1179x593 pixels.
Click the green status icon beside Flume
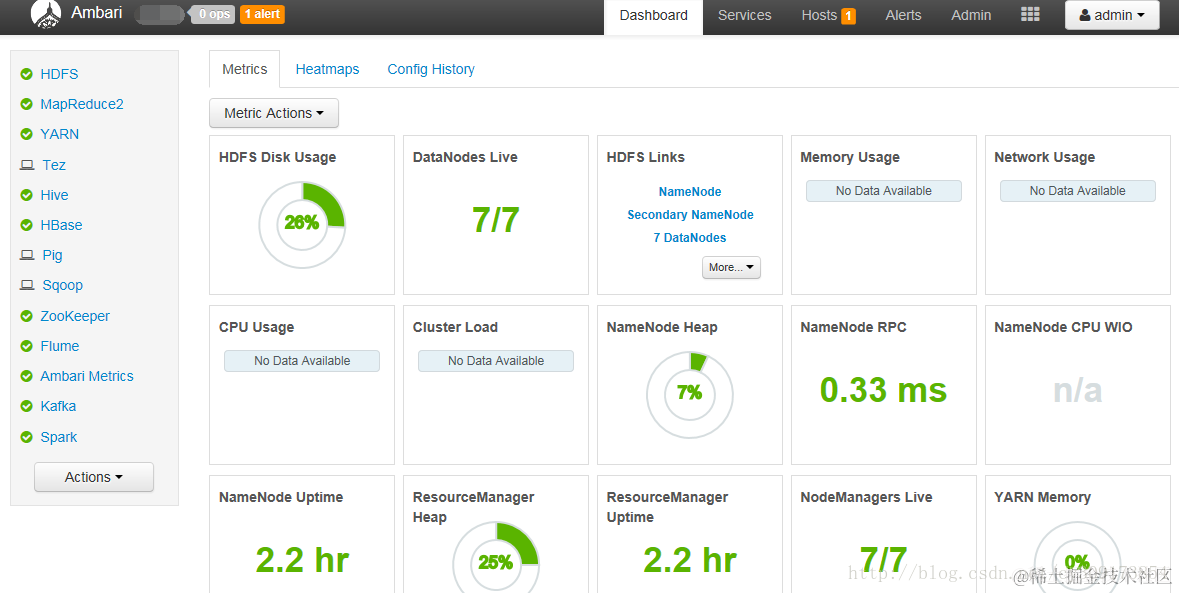point(26,346)
